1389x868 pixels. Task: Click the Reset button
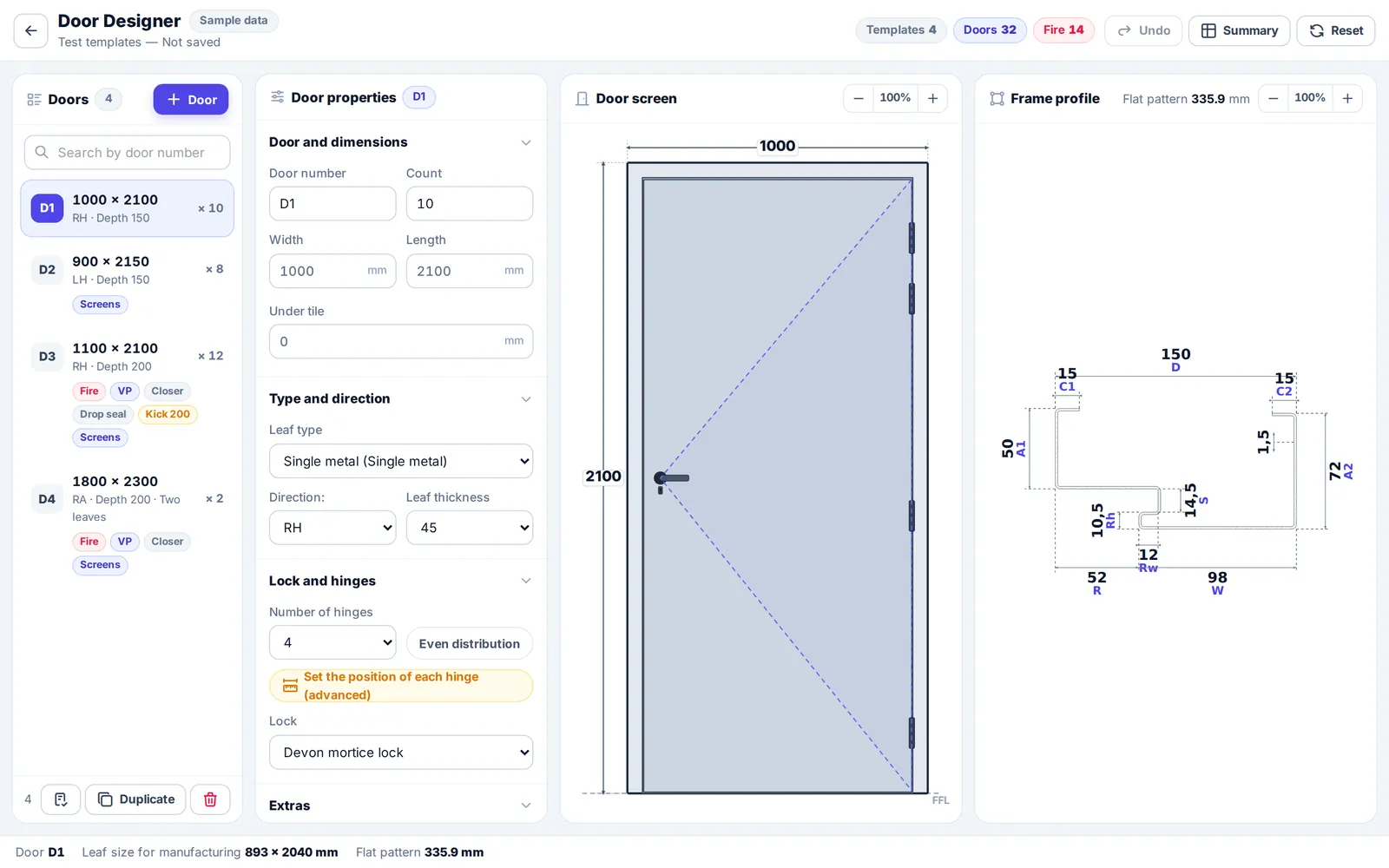pos(1335,30)
